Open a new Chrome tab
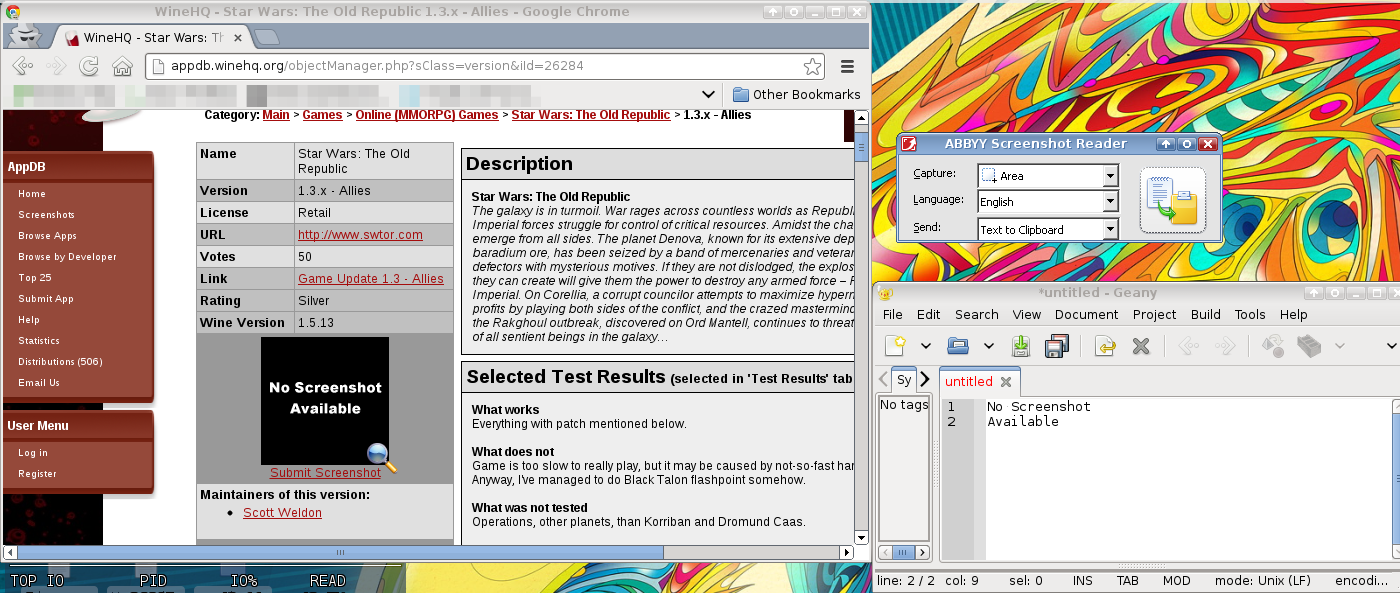 click(266, 38)
